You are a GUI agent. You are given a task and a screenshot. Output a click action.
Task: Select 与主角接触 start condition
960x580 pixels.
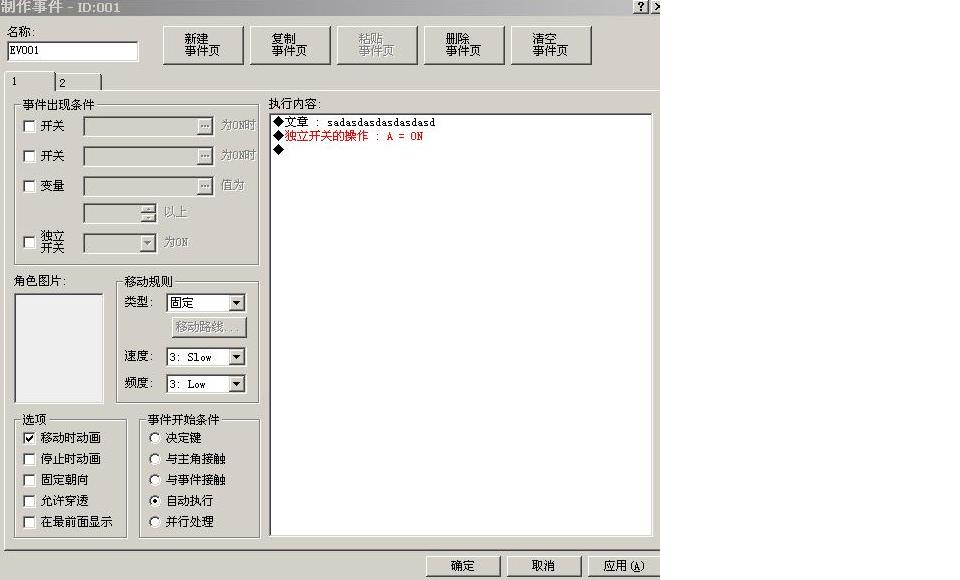coord(155,459)
